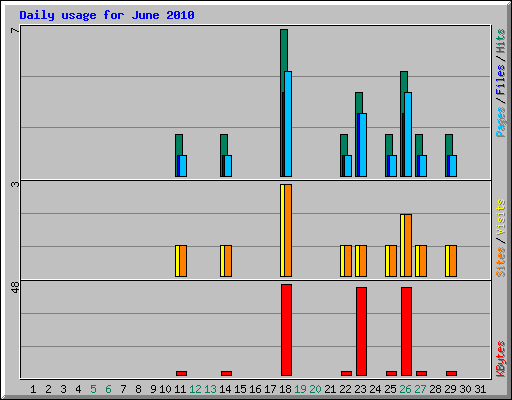
Task: Click the 'Hits' legend label
Action: [x=500, y=41]
